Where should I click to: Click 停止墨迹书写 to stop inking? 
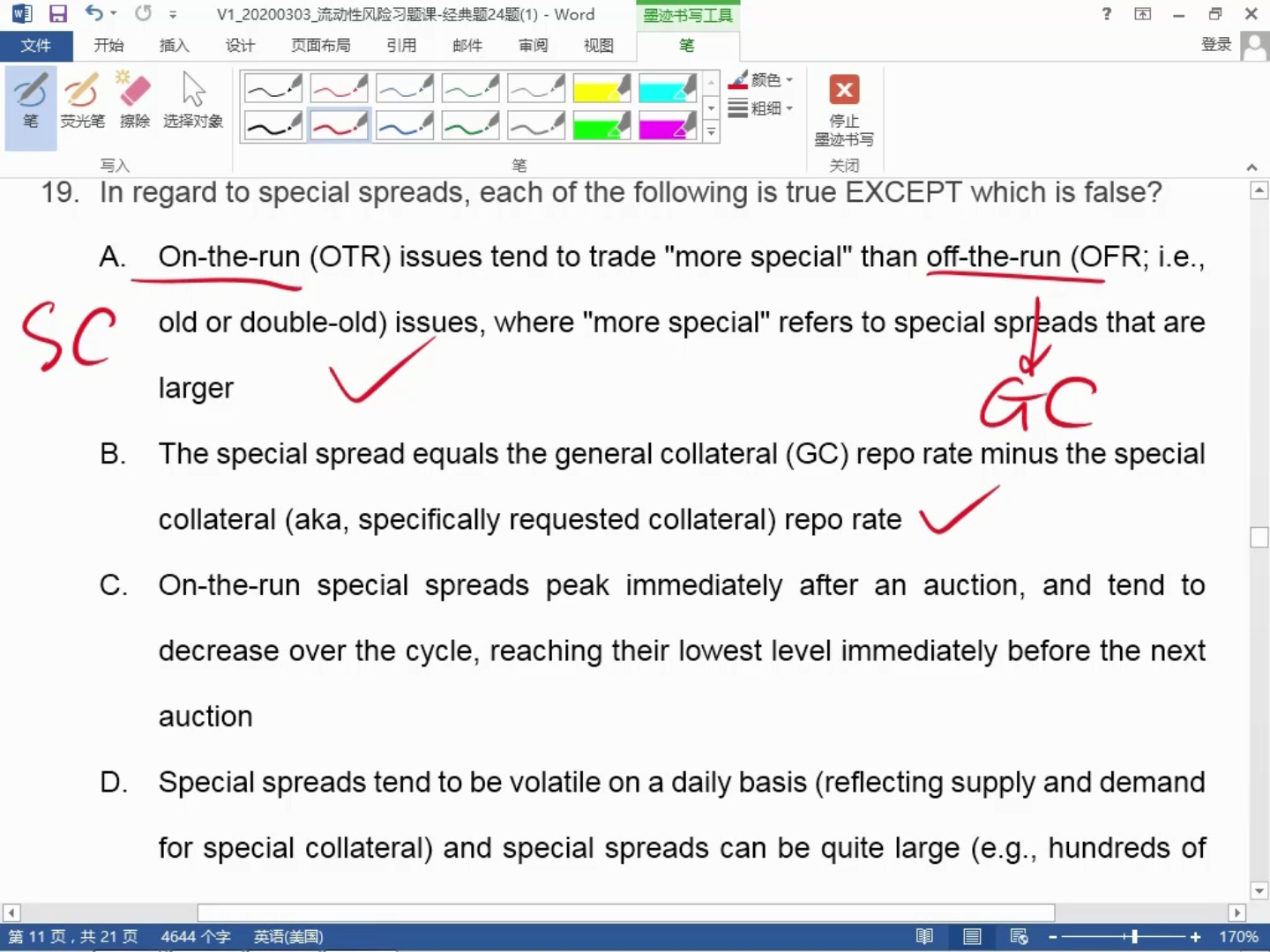[844, 109]
